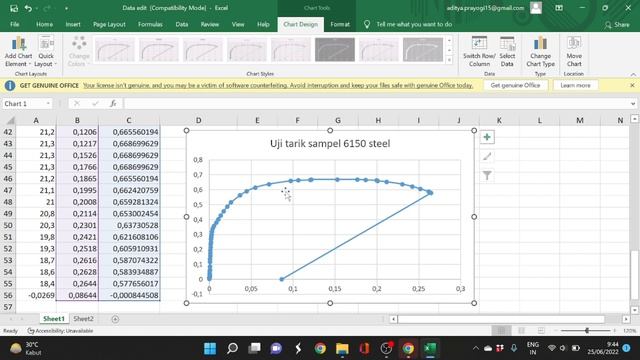Open File Explorer from taskbar
Image resolution: width=640 pixels, height=360 pixels.
[342, 349]
